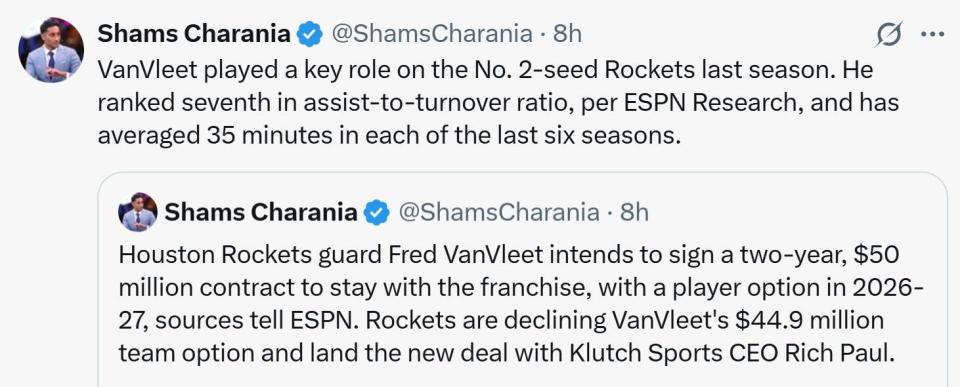This screenshot has height=387, width=960.
Task: Click 'Houston Rockets guard Fred VanVleet' text
Action: [x=331, y=255]
